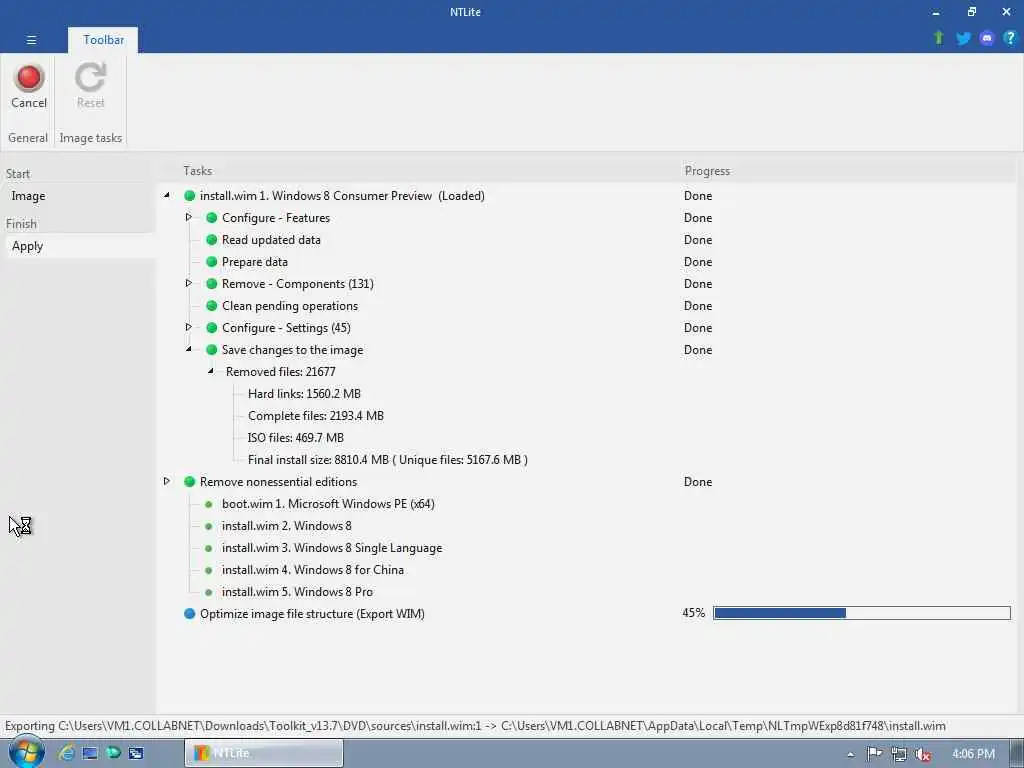Click the NTLite taskbar button

(x=264, y=753)
